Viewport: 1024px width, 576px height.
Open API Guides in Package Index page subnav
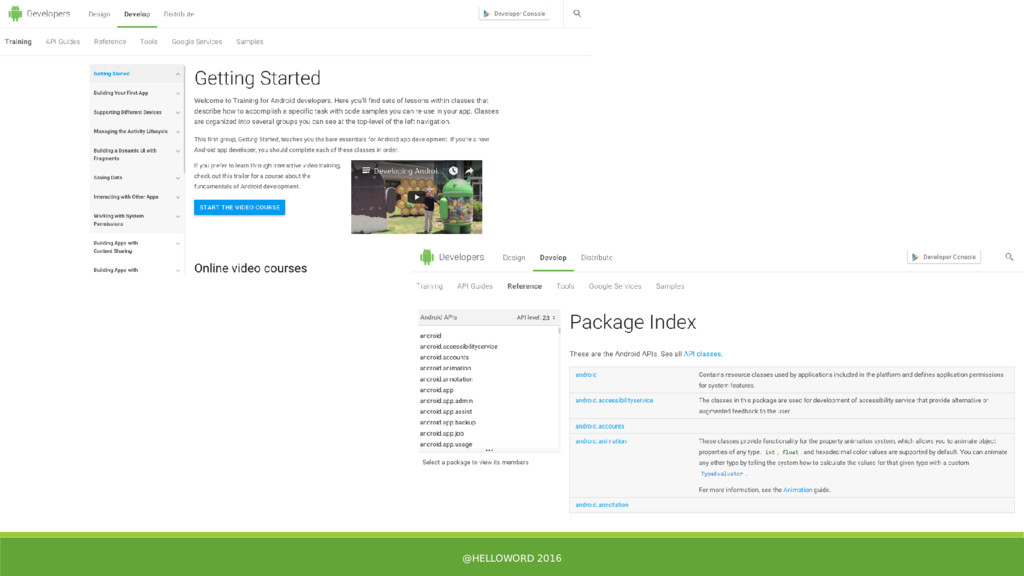pos(475,286)
